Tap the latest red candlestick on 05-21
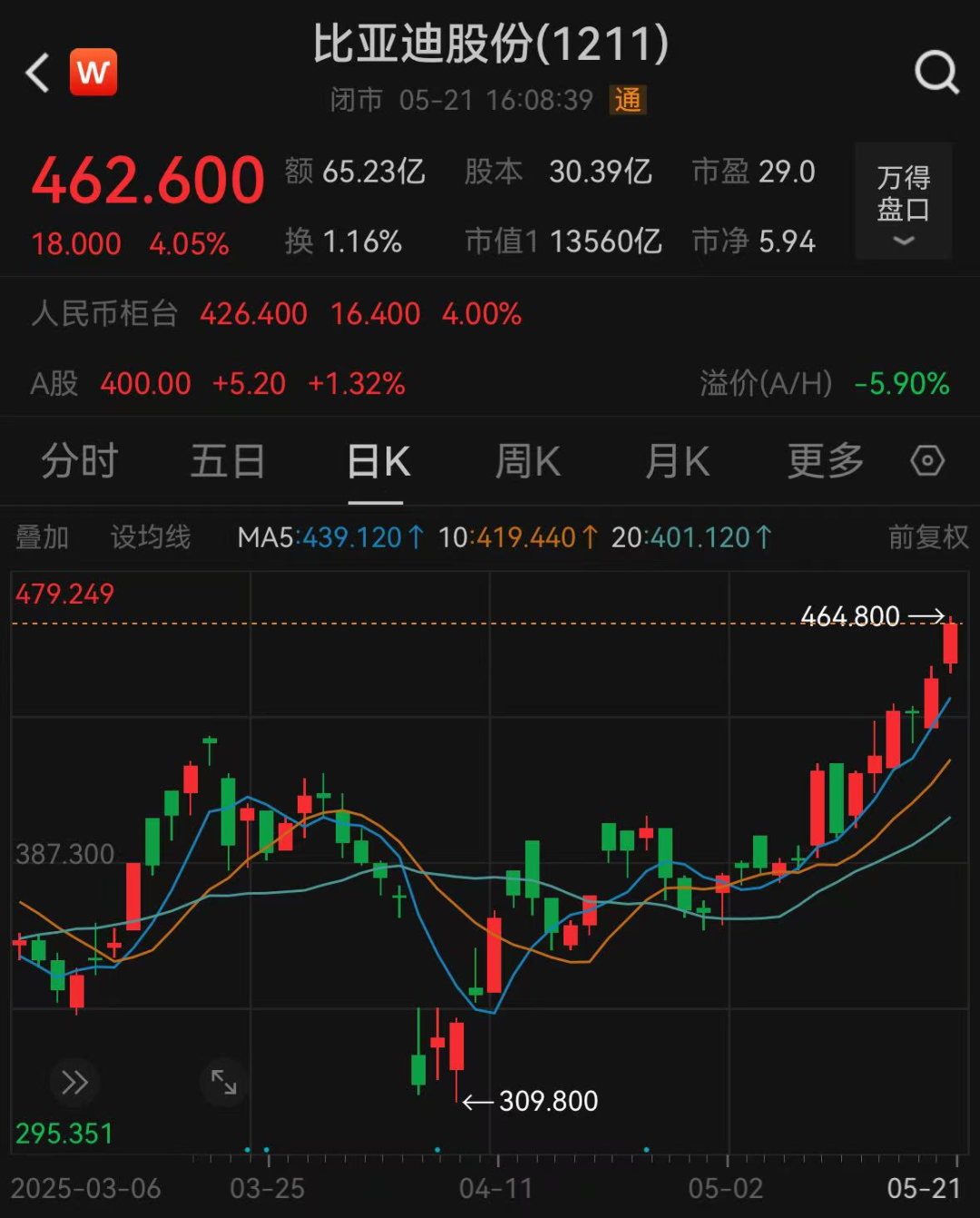 pos(950,643)
